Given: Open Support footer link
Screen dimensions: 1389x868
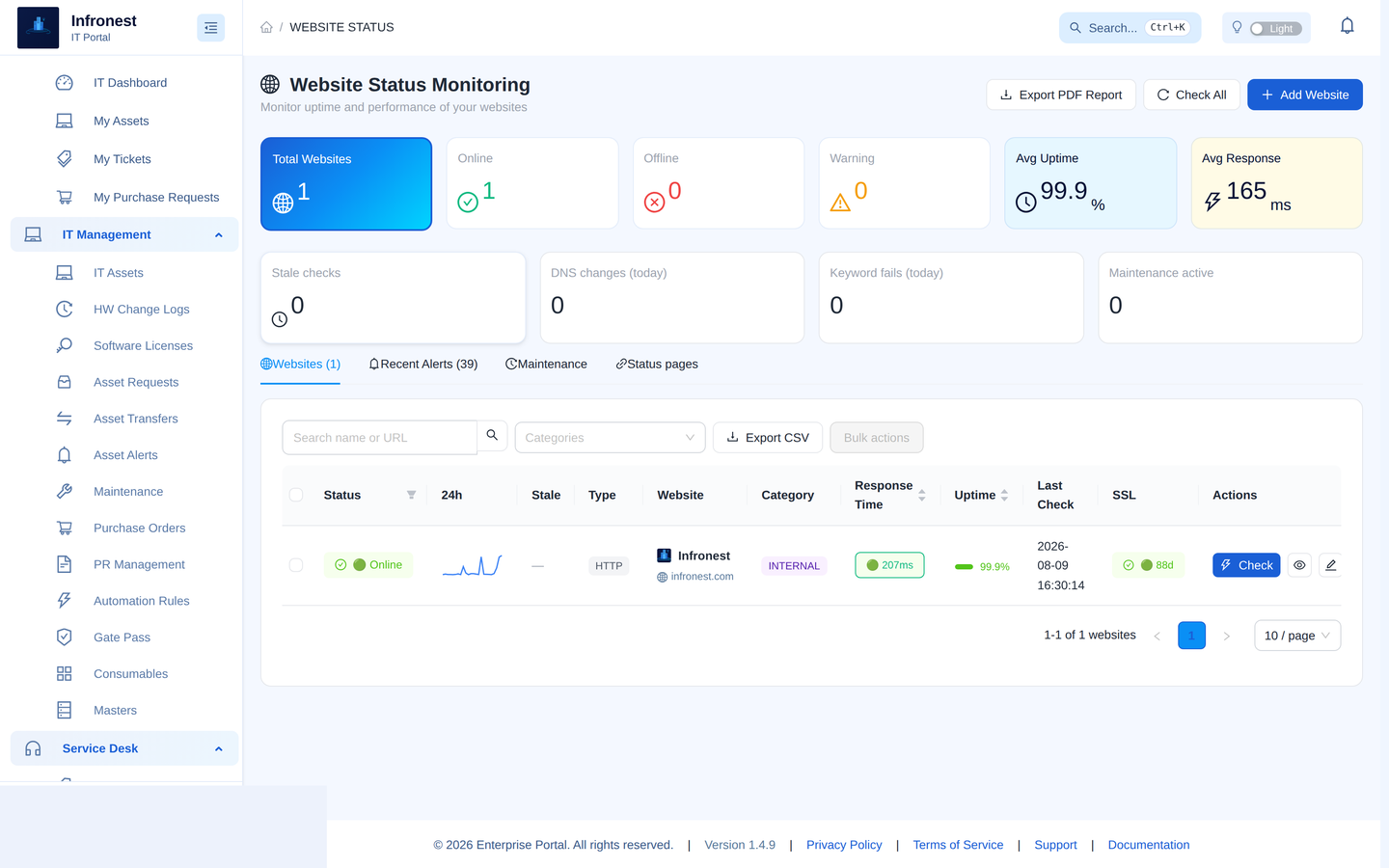Looking at the screenshot, I should pyautogui.click(x=1055, y=845).
